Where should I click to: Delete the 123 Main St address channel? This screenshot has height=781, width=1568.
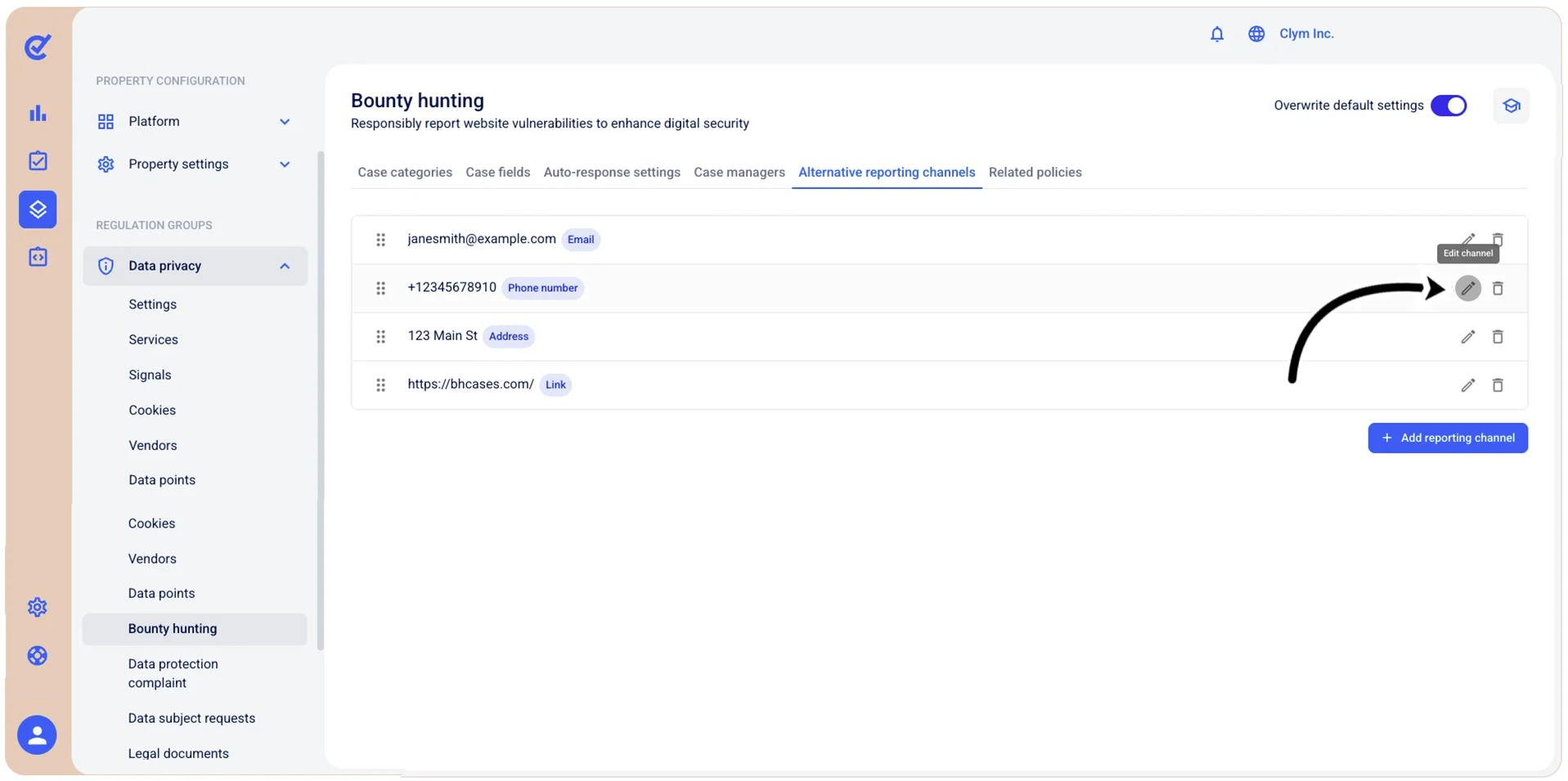point(1498,336)
